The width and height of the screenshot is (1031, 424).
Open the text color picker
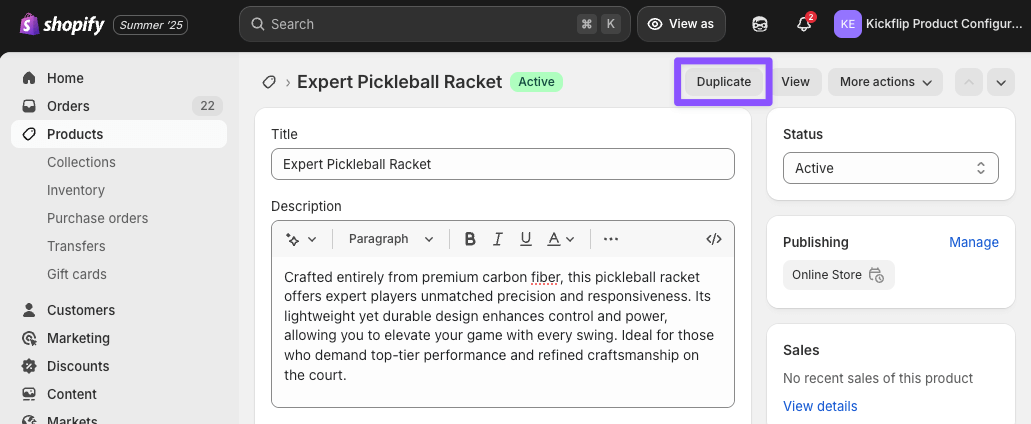pos(560,239)
